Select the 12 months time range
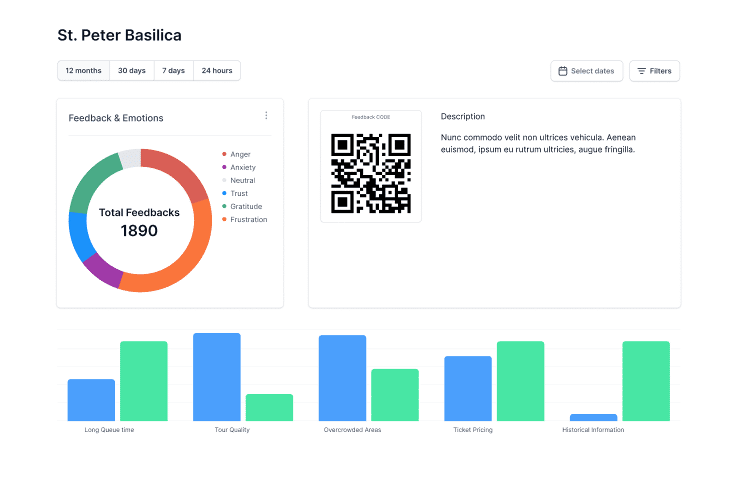Screen dimensions: 738x485 point(83,71)
